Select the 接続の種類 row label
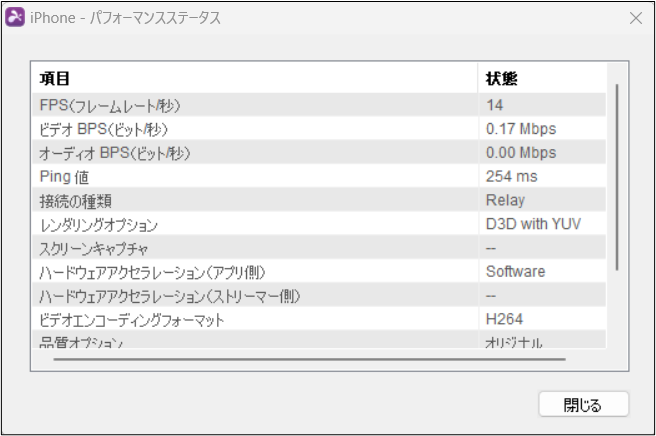The image size is (656, 436). [75, 201]
